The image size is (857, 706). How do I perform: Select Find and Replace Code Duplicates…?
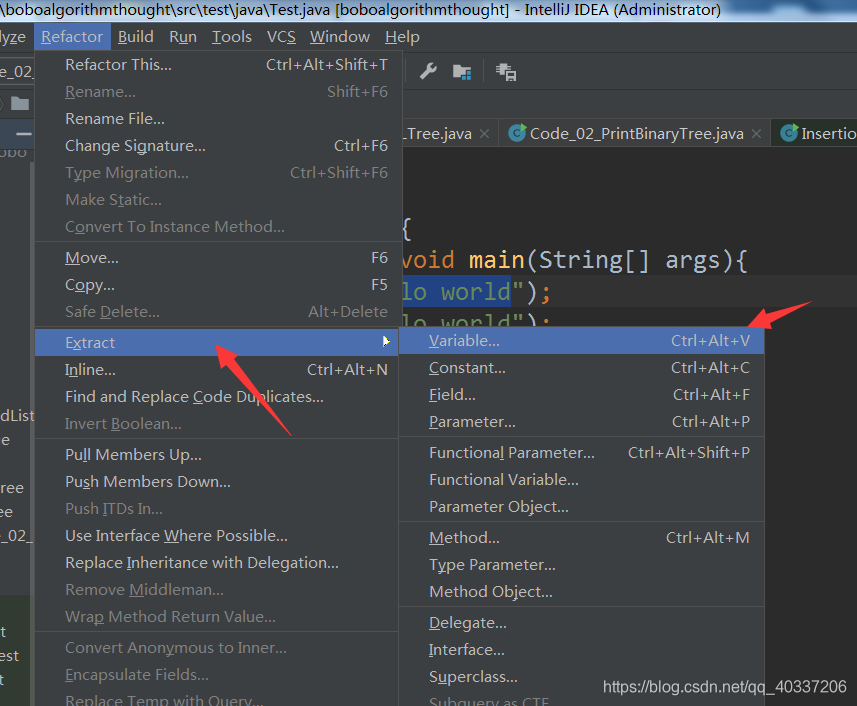point(218,397)
